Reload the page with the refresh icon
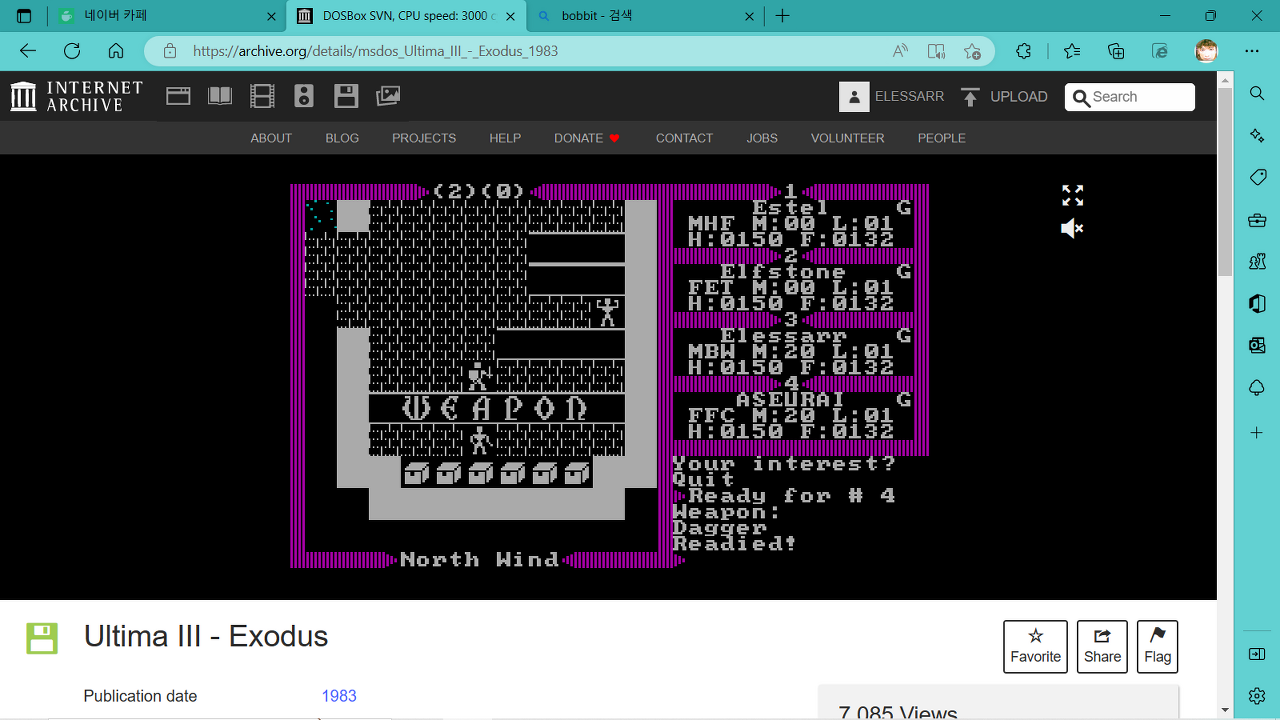 click(72, 51)
